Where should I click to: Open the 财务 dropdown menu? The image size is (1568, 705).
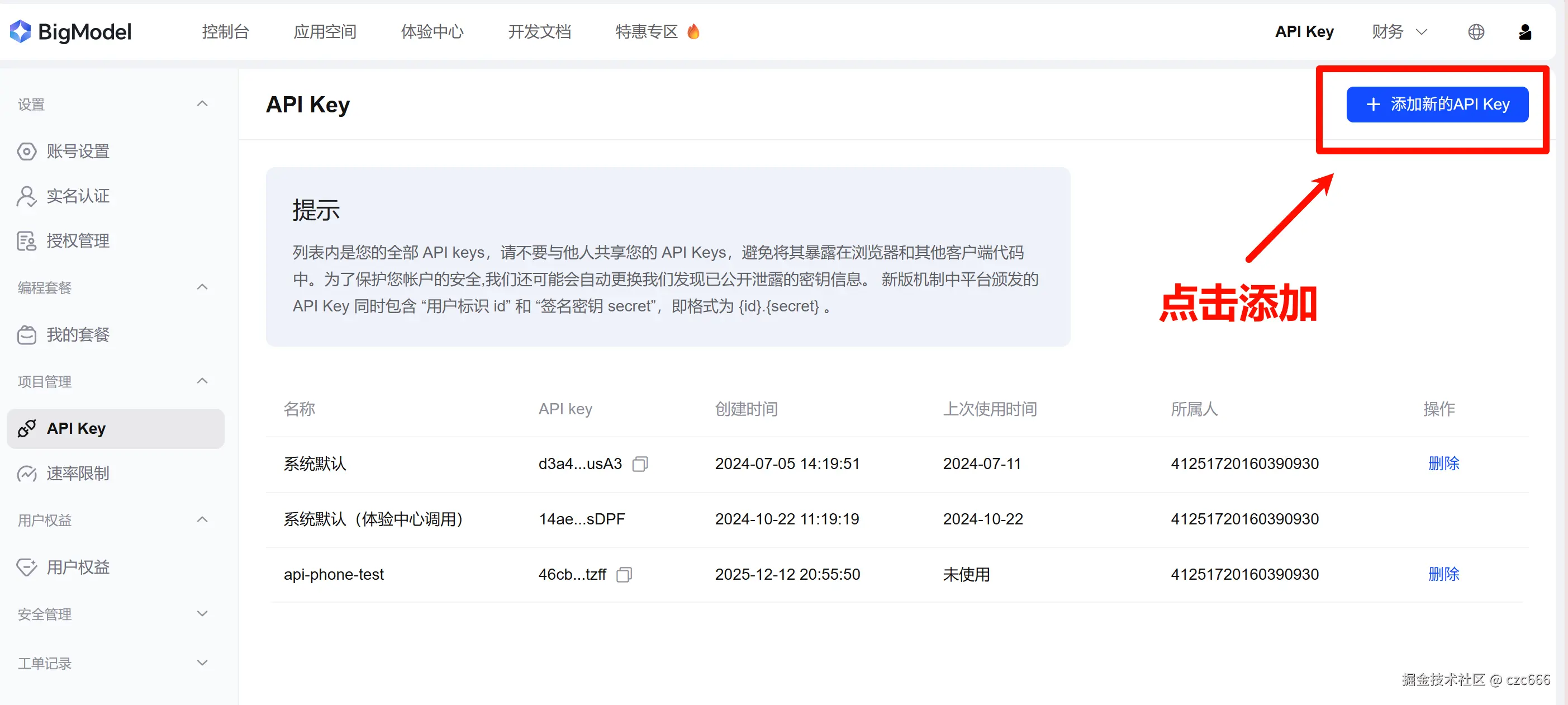pyautogui.click(x=1399, y=32)
